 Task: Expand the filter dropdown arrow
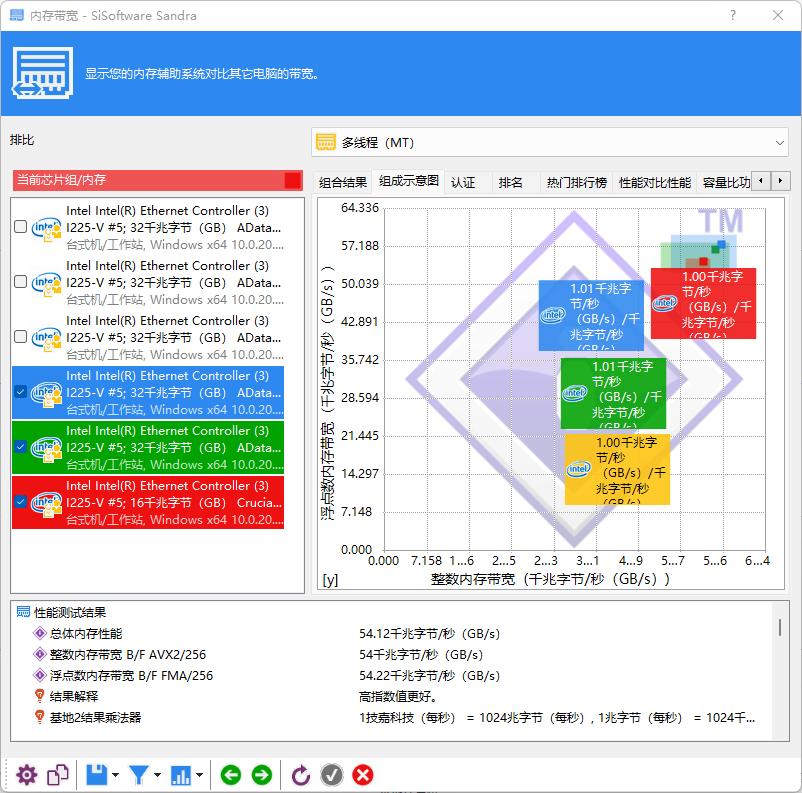pyautogui.click(x=157, y=775)
